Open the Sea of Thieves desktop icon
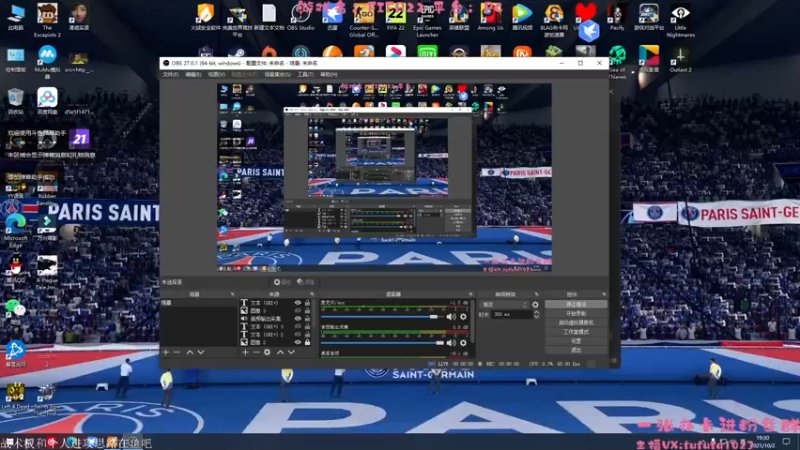 click(617, 62)
